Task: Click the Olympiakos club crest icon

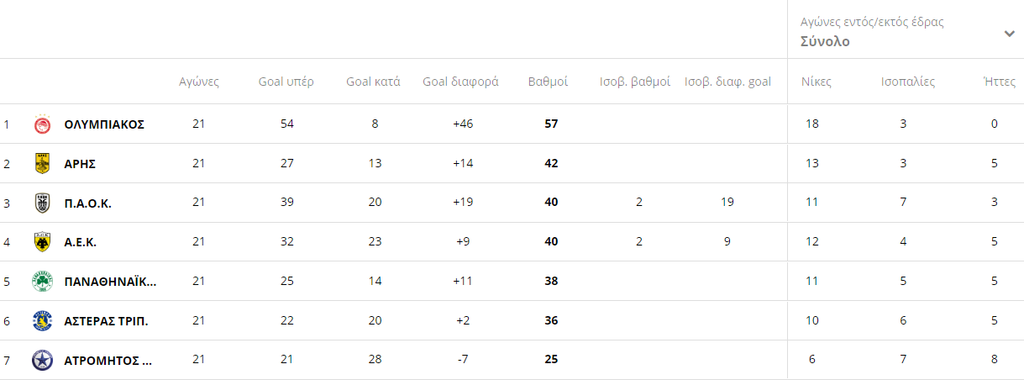Action: 42,124
